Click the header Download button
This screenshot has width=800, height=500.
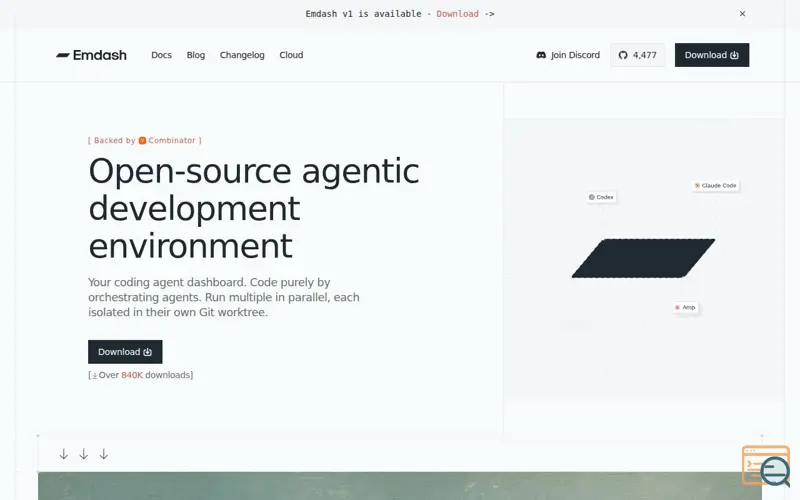(x=712, y=55)
